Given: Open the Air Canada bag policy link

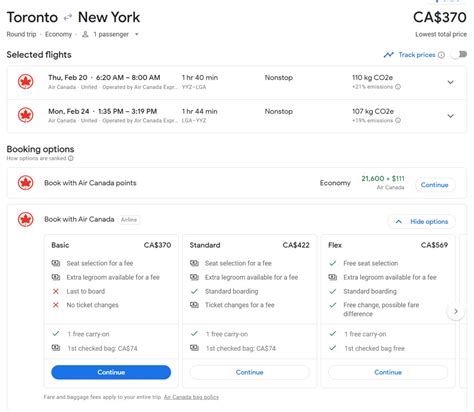Looking at the screenshot, I should click(191, 397).
